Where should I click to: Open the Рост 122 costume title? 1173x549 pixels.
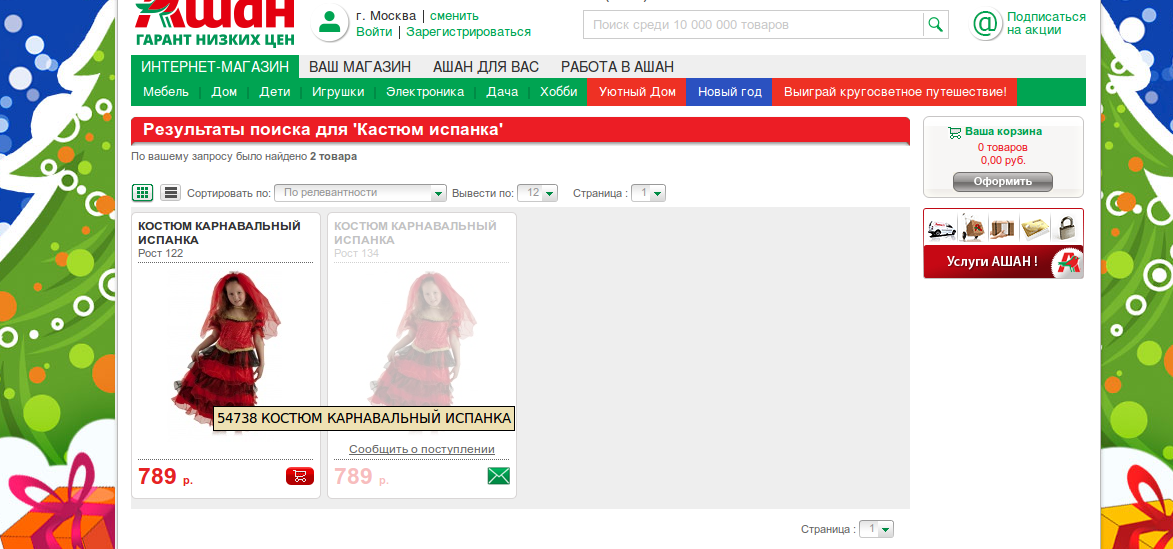219,233
